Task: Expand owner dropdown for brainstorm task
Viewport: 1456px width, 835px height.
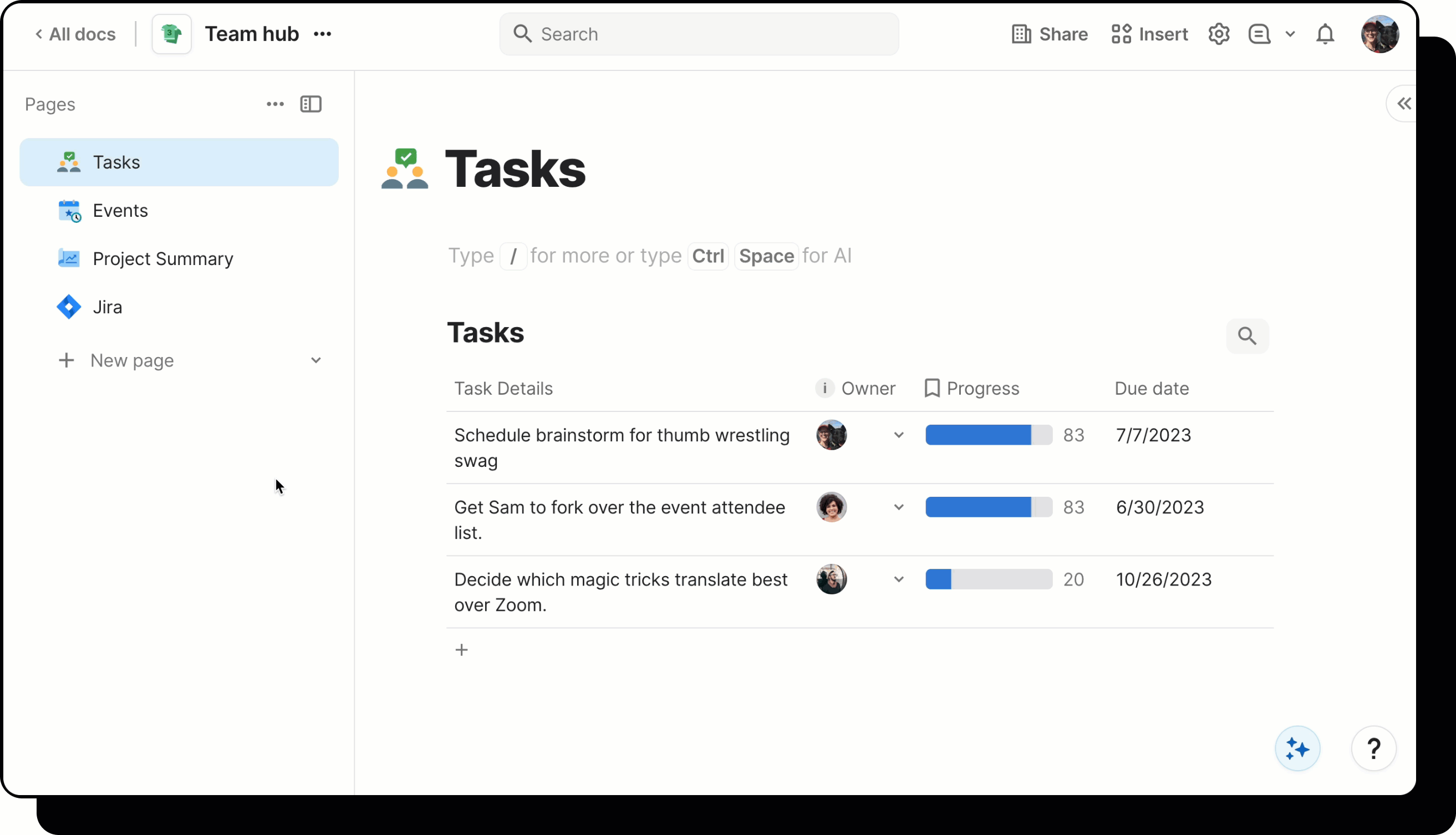Action: pos(899,435)
